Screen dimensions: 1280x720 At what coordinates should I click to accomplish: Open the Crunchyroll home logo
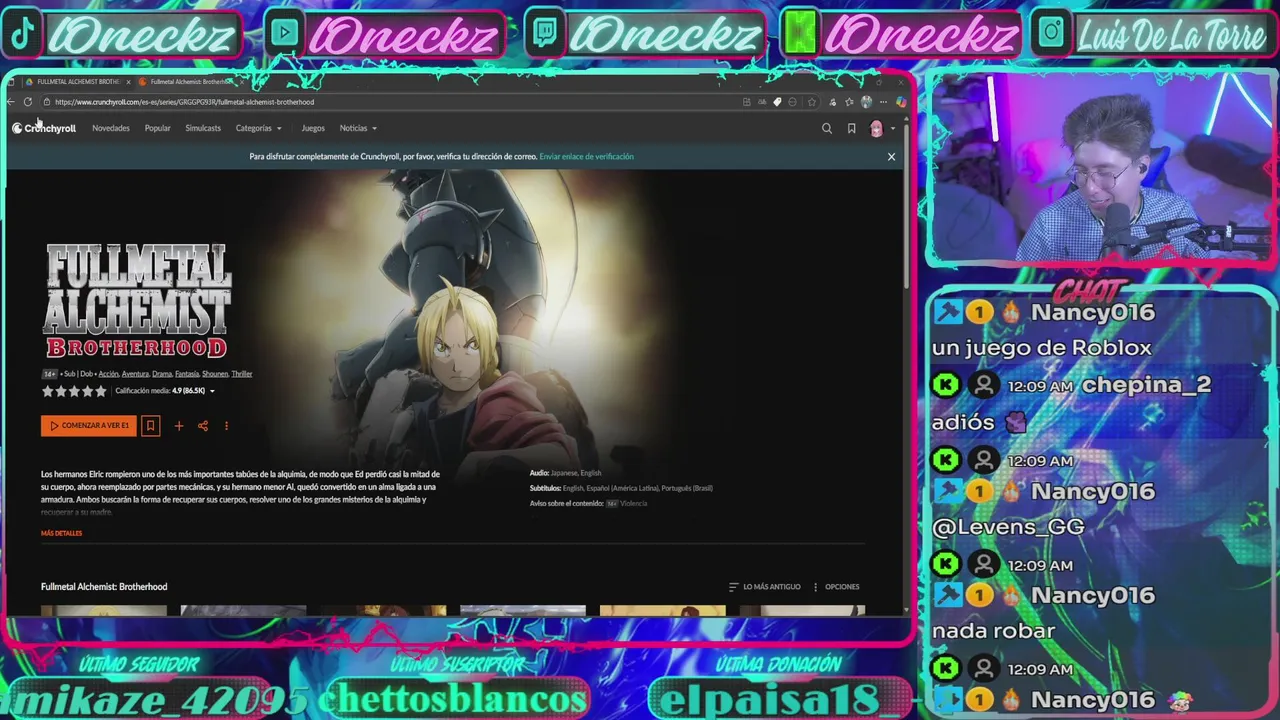pos(44,128)
